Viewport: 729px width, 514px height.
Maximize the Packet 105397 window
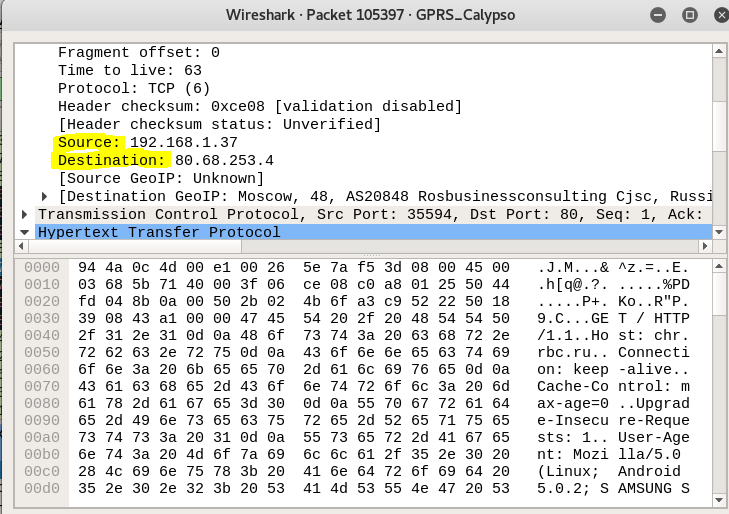(689, 15)
